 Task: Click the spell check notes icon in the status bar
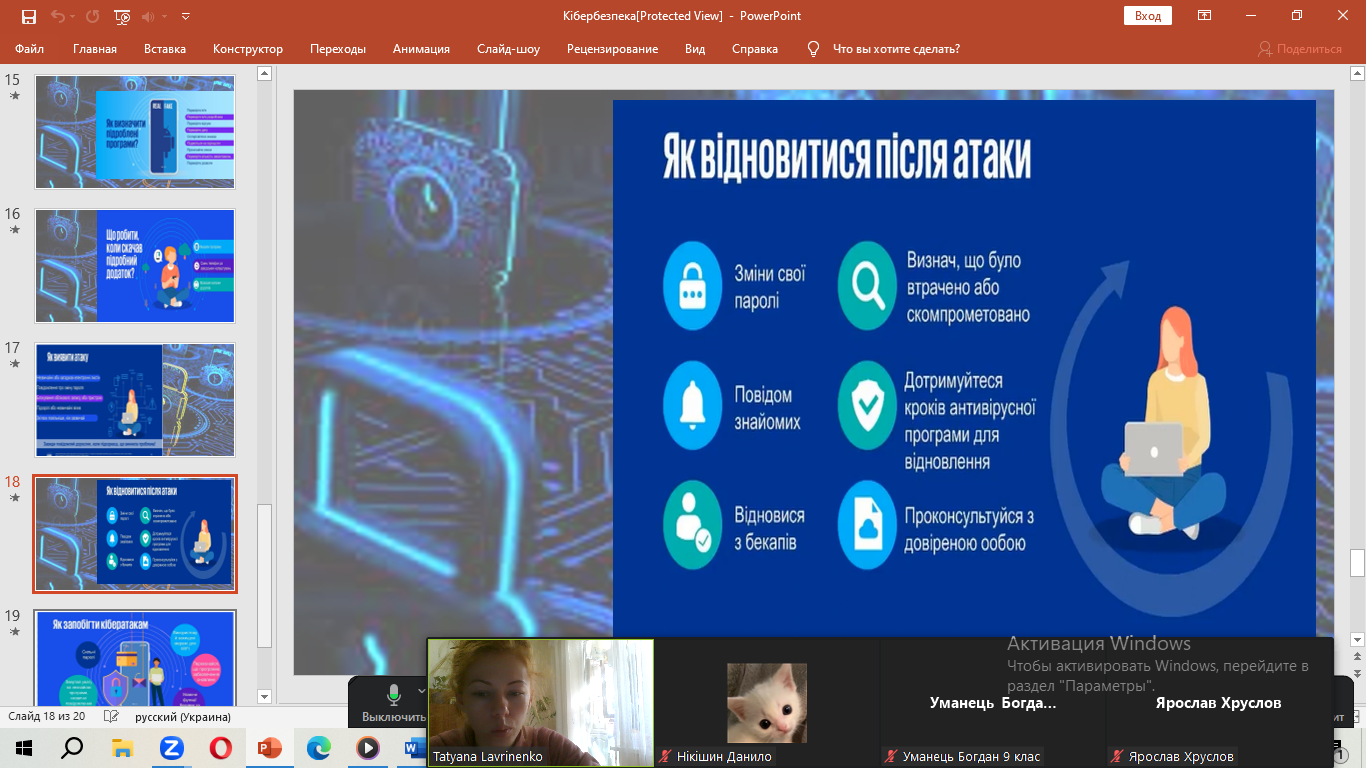click(111, 717)
